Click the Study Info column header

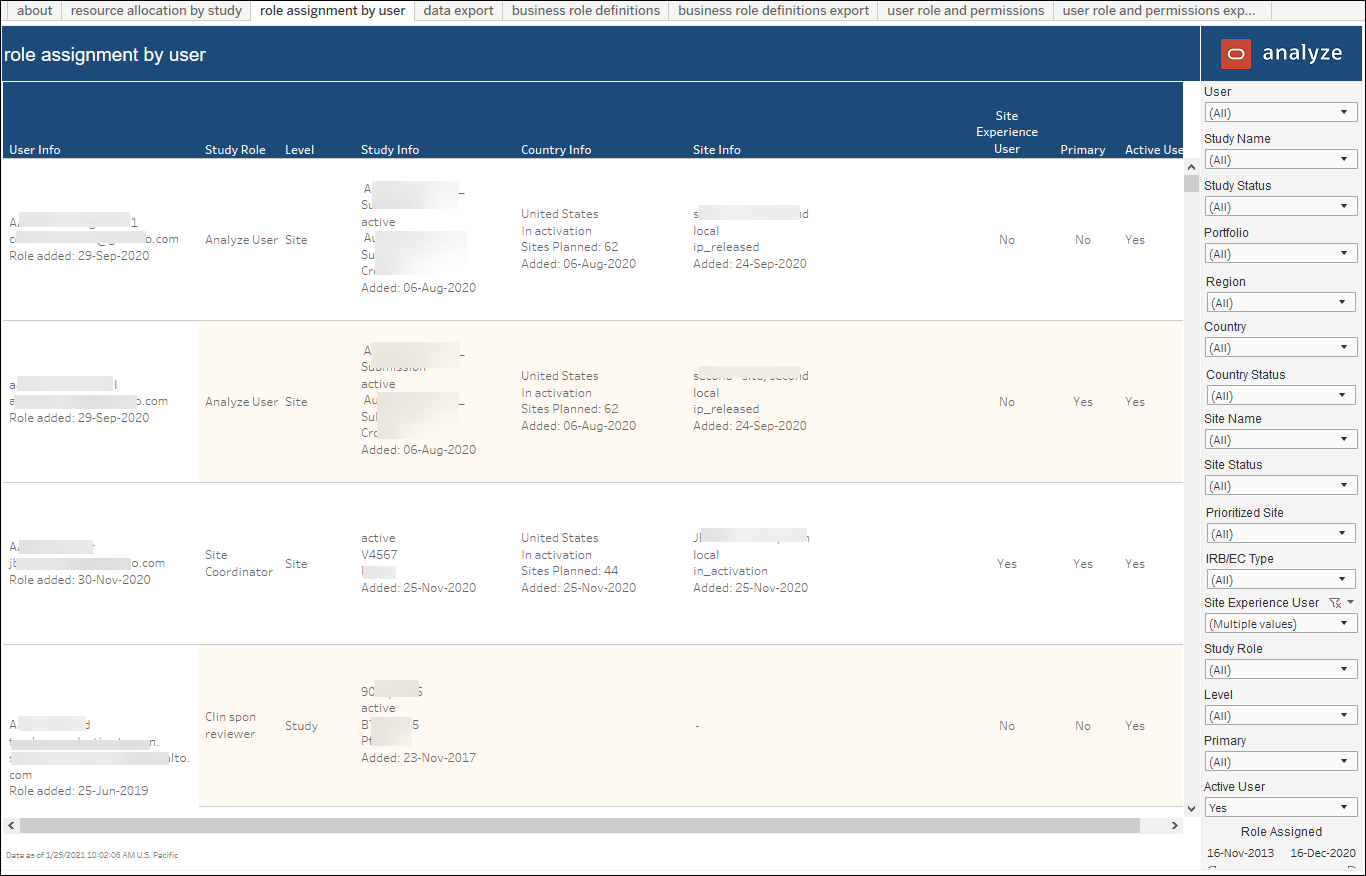click(390, 150)
